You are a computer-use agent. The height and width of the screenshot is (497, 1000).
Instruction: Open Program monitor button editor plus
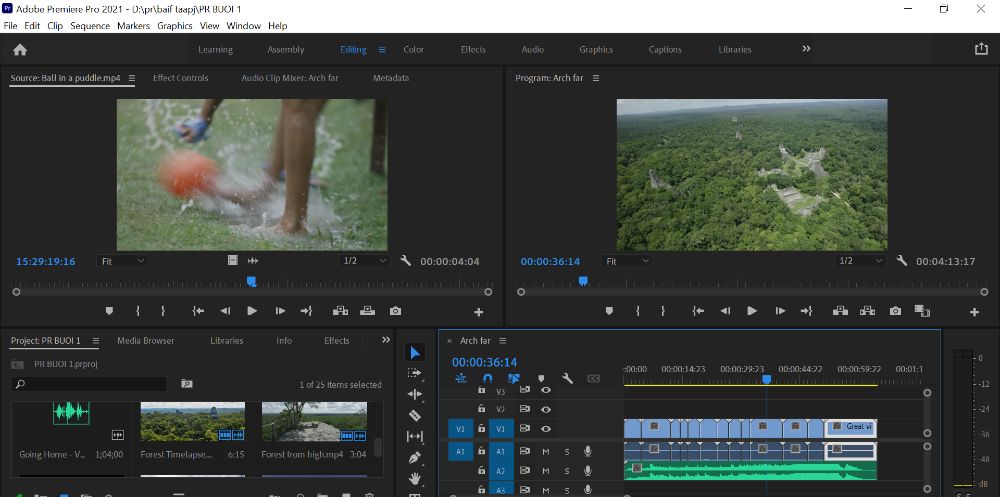[x=974, y=312]
